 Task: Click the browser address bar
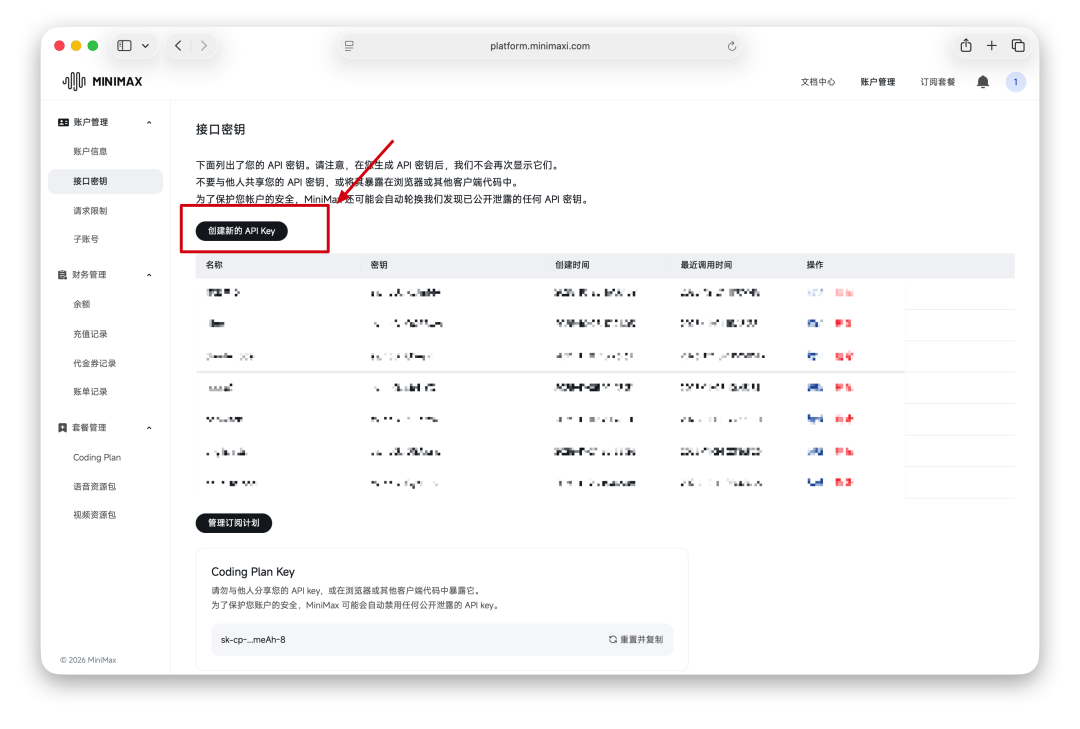pyautogui.click(x=540, y=45)
